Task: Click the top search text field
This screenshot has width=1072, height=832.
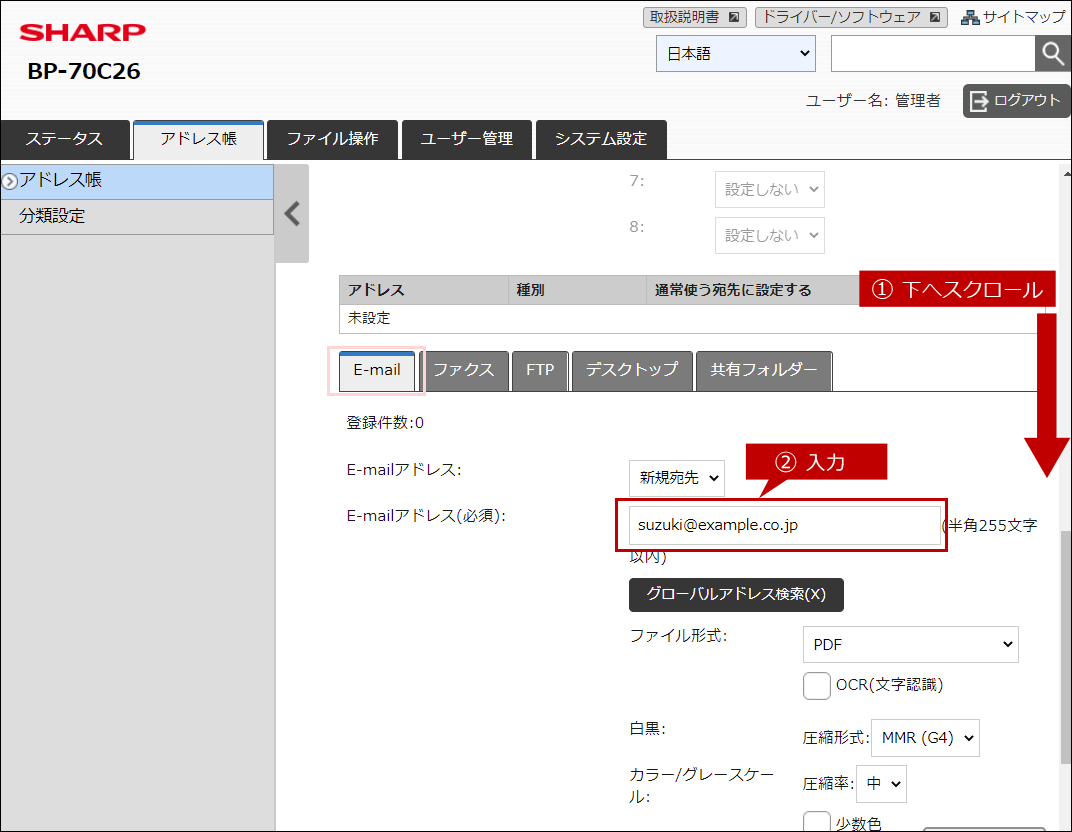Action: (933, 53)
